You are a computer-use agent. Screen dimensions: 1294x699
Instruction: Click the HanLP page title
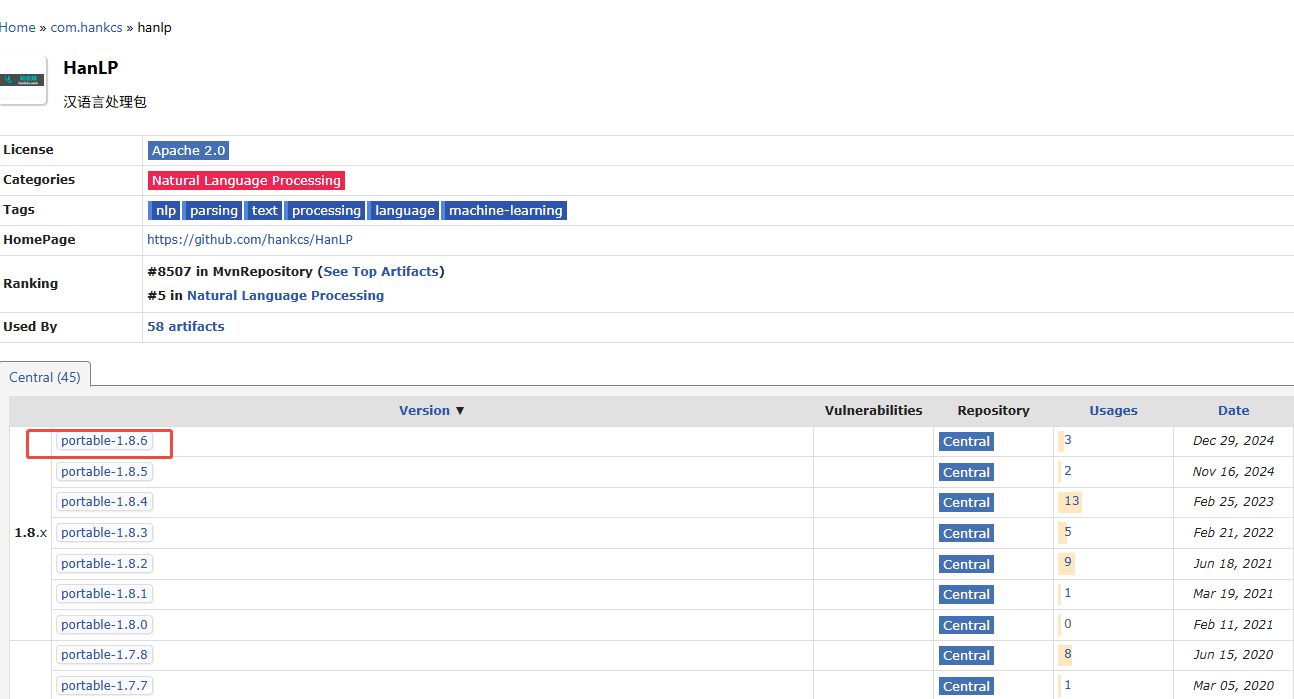tap(91, 68)
